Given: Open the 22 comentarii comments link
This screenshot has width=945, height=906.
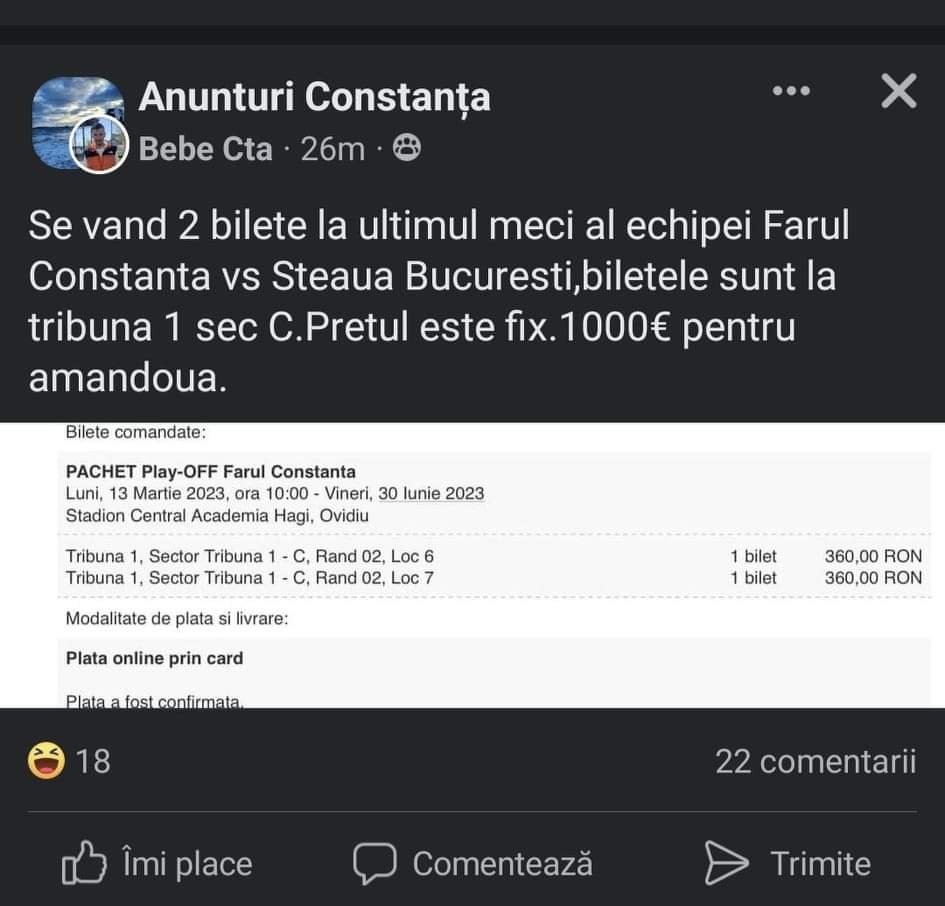Looking at the screenshot, I should [815, 762].
